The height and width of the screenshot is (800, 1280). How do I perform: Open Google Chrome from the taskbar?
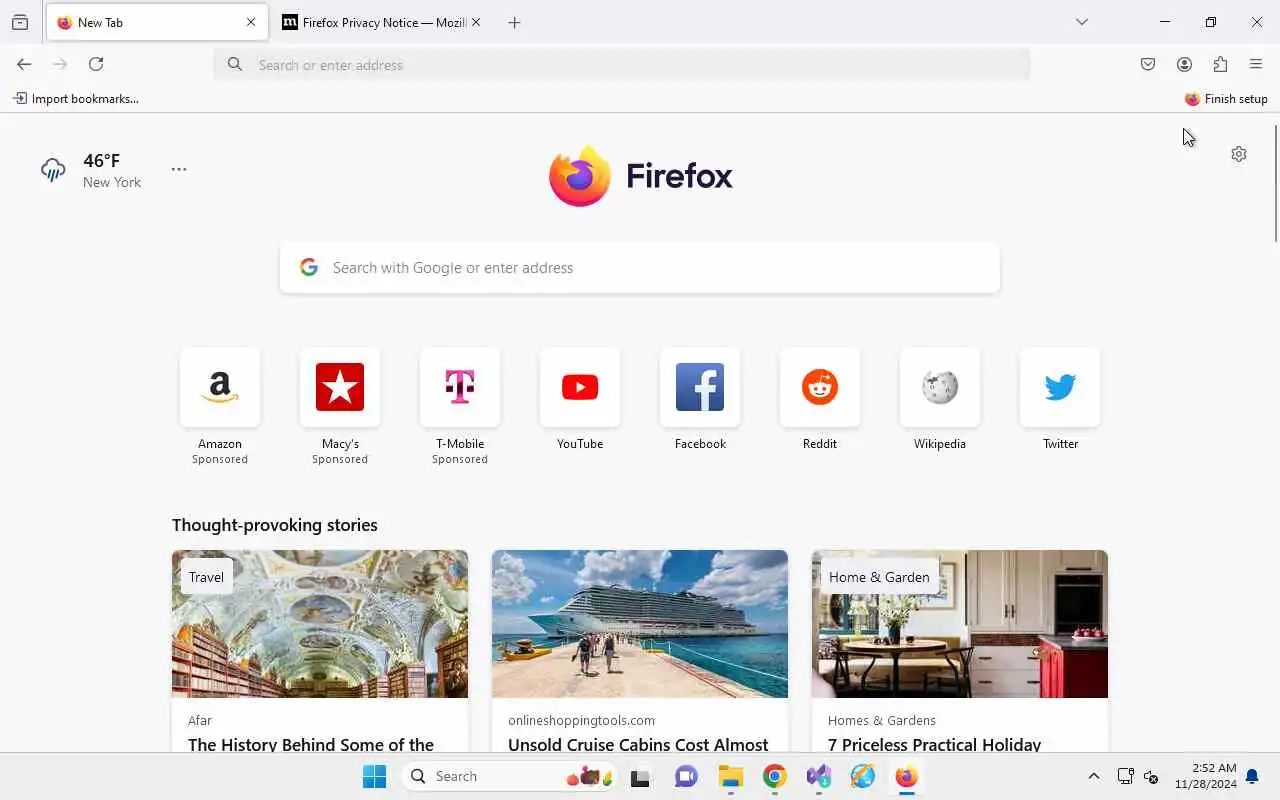tap(775, 776)
